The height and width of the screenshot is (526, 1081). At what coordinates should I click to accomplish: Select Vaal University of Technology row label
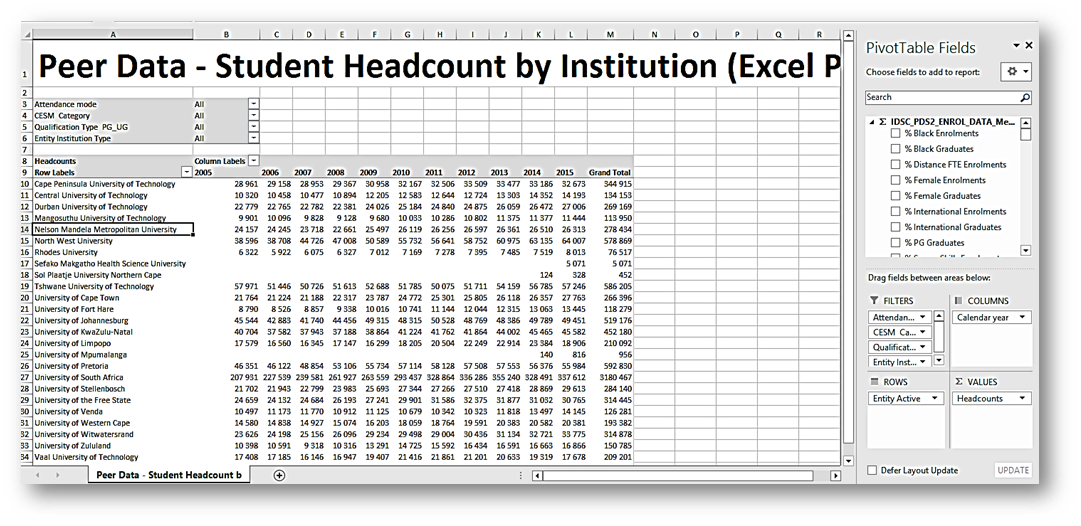click(113, 457)
